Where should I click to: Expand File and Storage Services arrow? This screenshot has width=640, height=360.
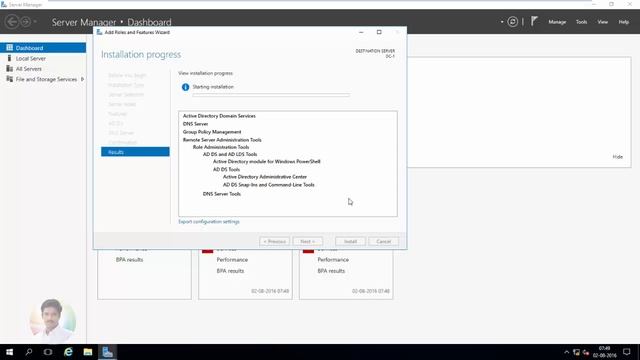[82, 79]
